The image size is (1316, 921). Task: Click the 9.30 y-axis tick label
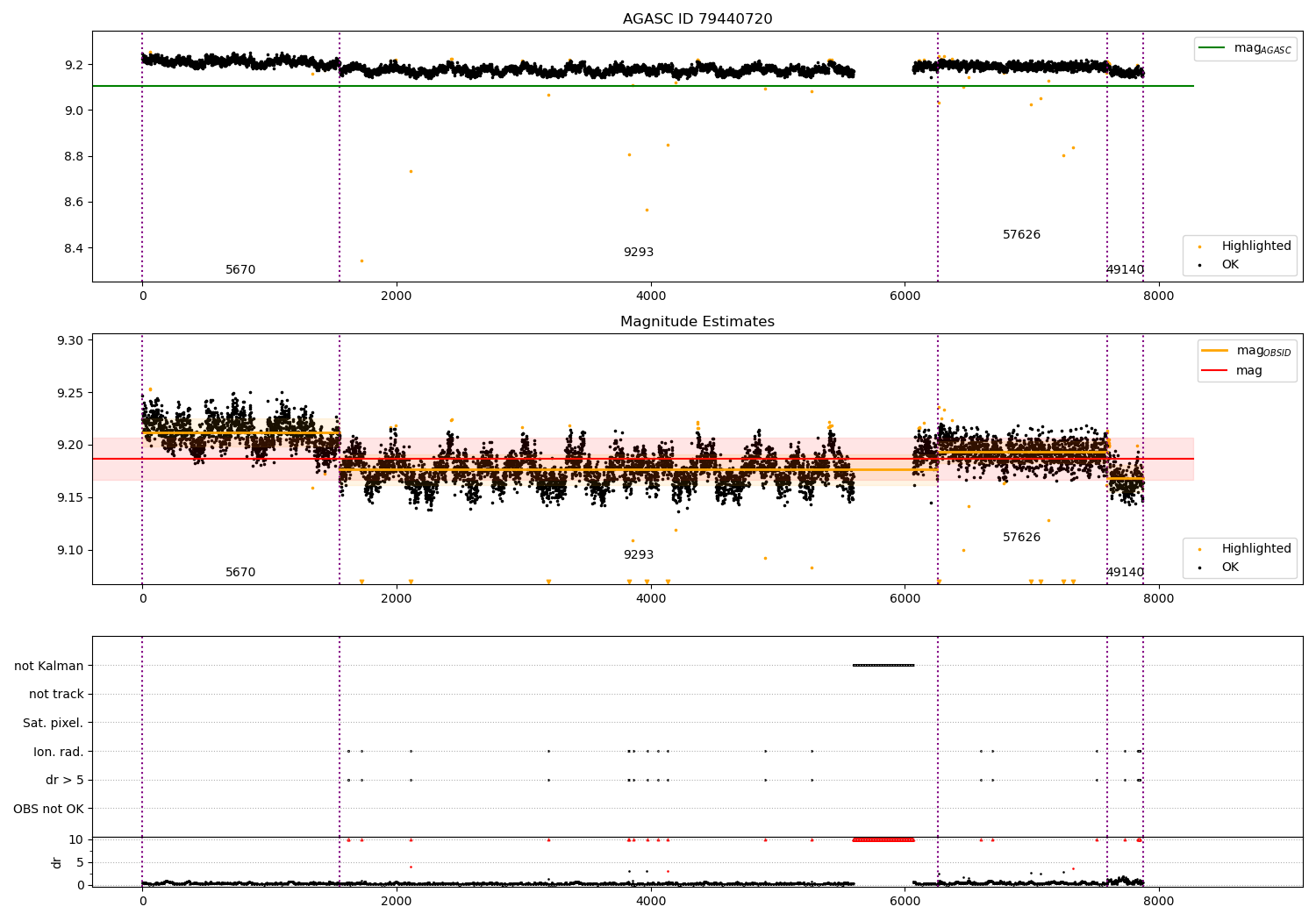(x=70, y=340)
